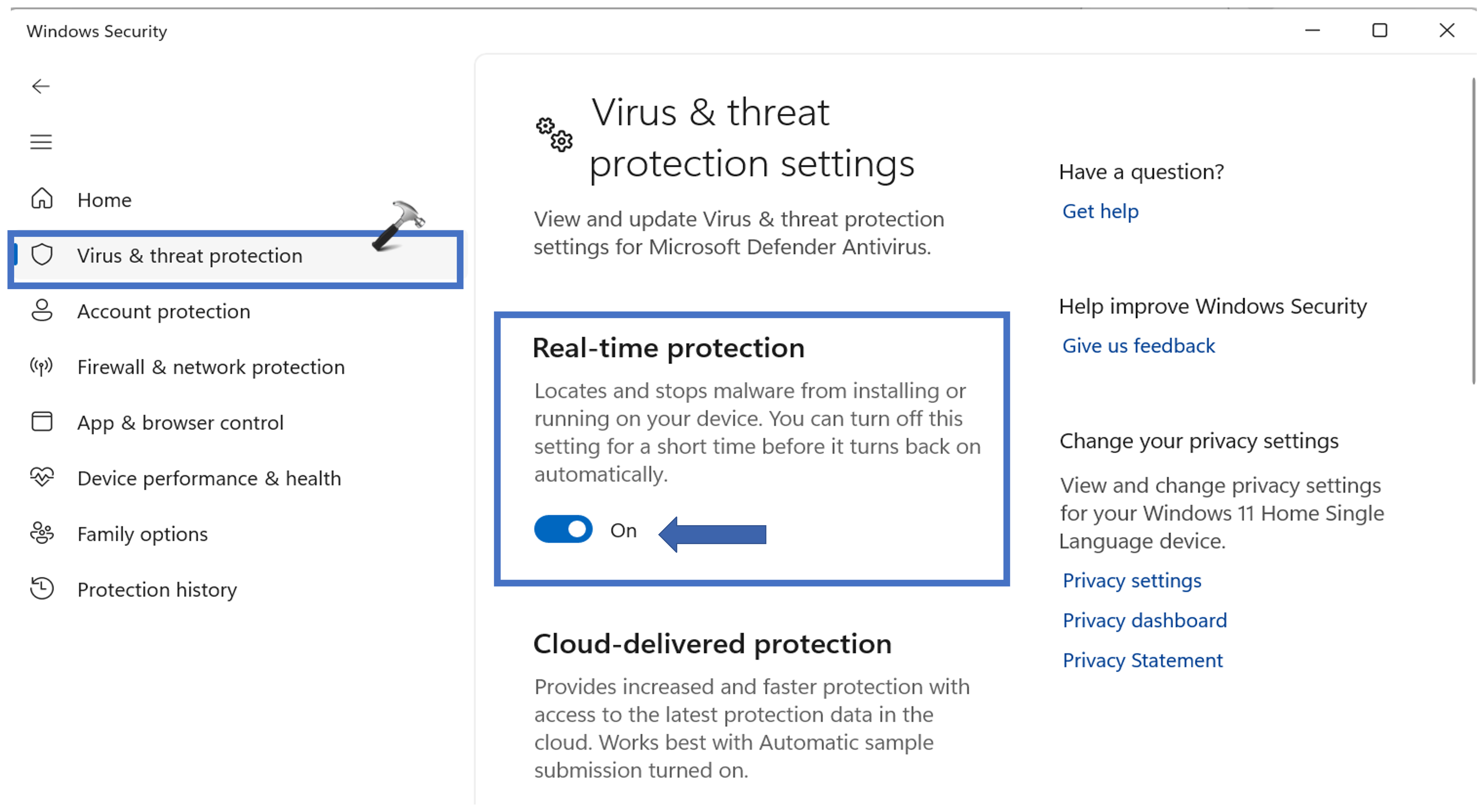Click the Protection history clock icon

click(42, 589)
